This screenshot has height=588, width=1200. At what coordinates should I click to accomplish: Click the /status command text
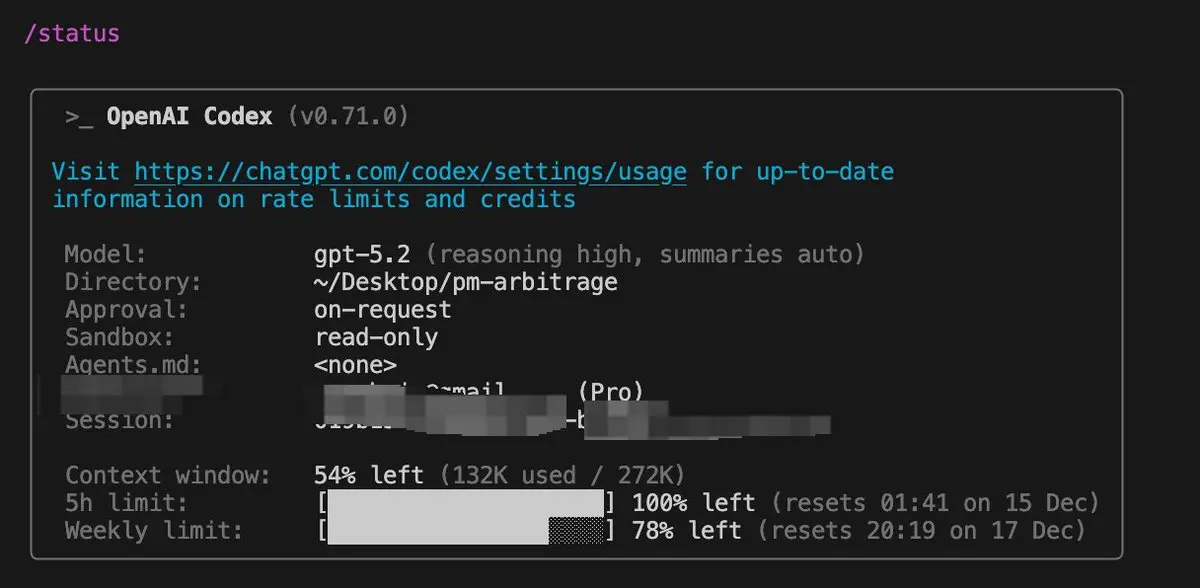pos(72,33)
